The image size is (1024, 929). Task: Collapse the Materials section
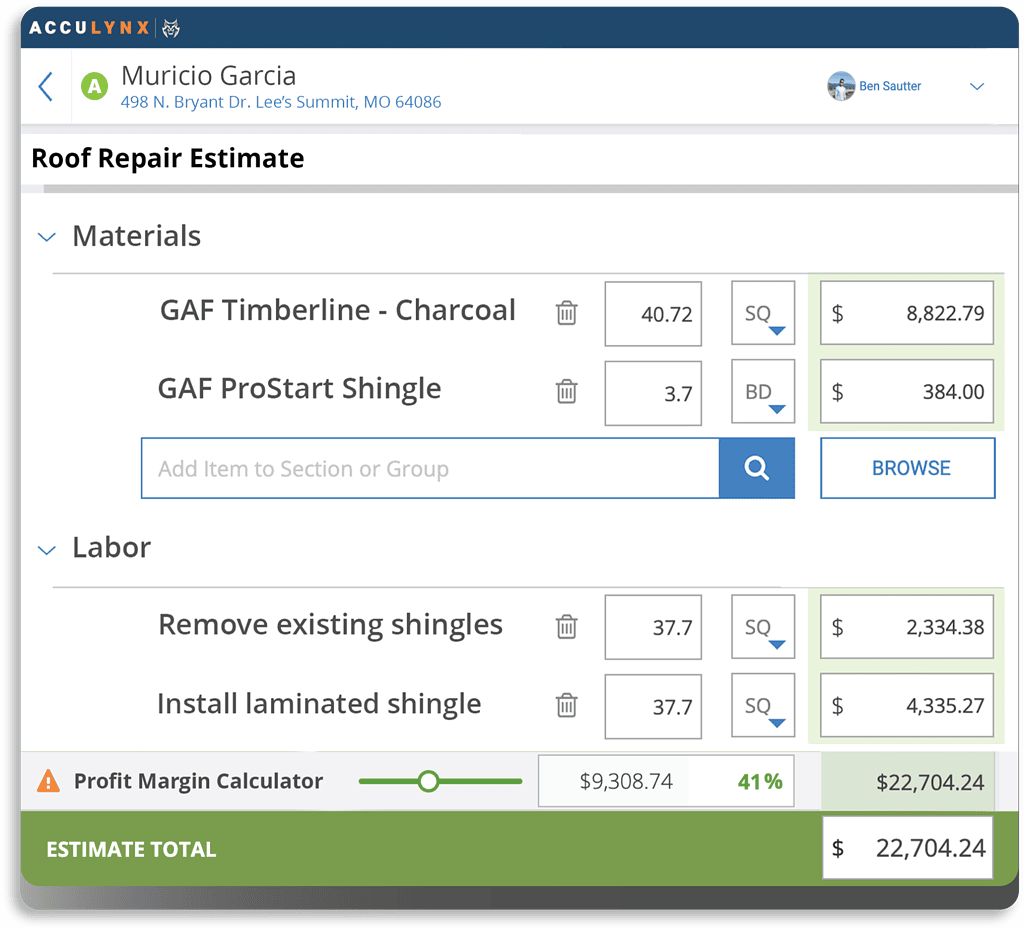(x=46, y=237)
